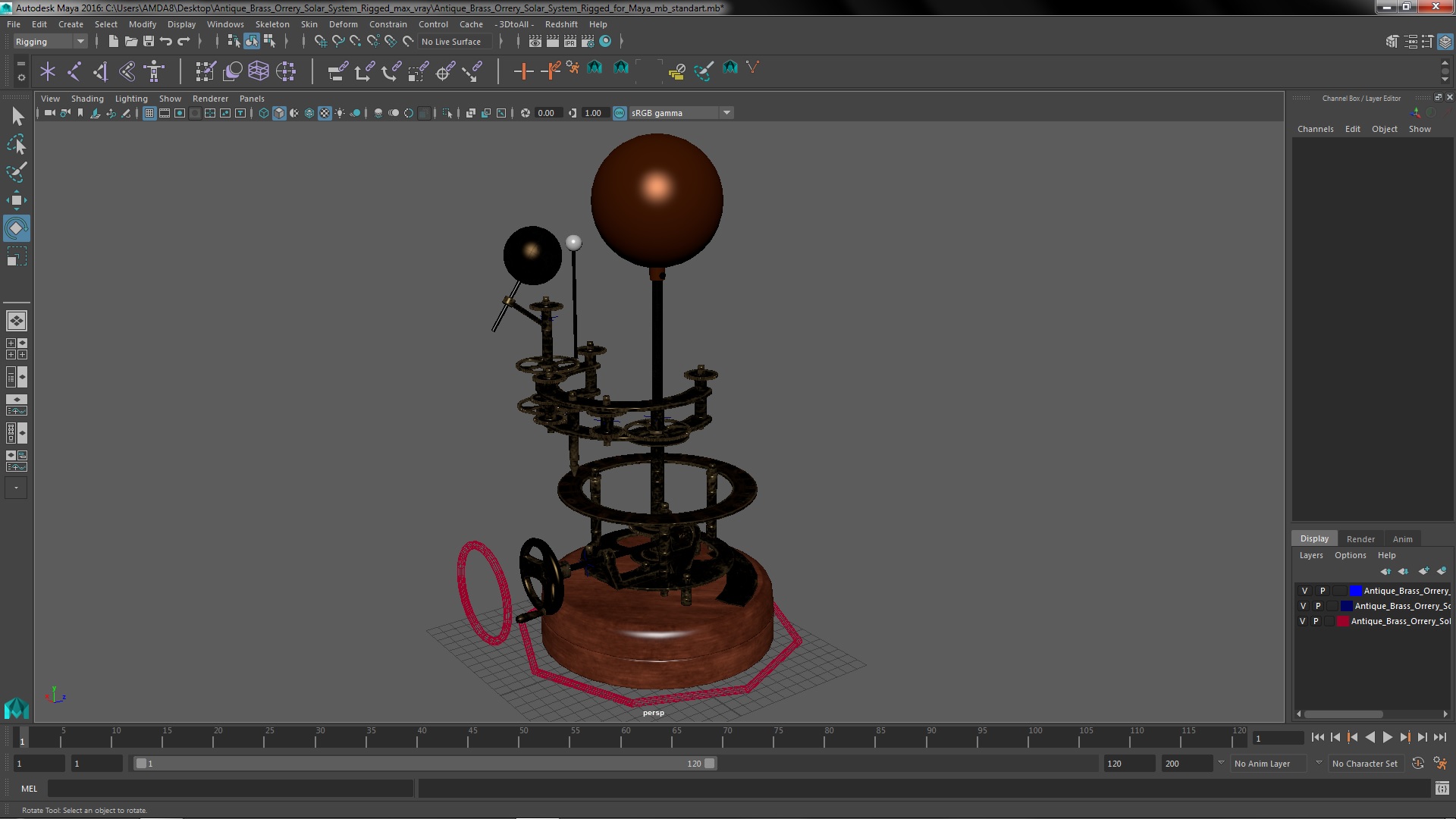The image size is (1456, 819).
Task: Open layer editor Options menu
Action: pos(1350,555)
